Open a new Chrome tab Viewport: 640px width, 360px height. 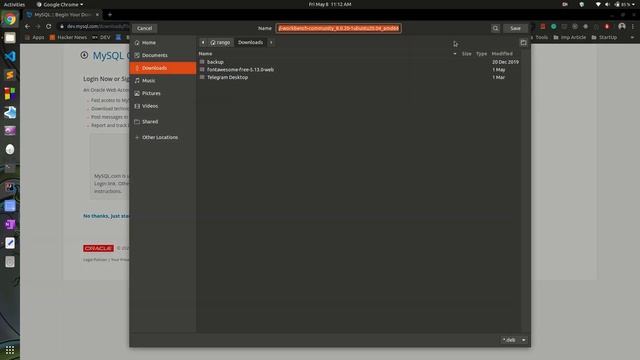tap(110, 15)
